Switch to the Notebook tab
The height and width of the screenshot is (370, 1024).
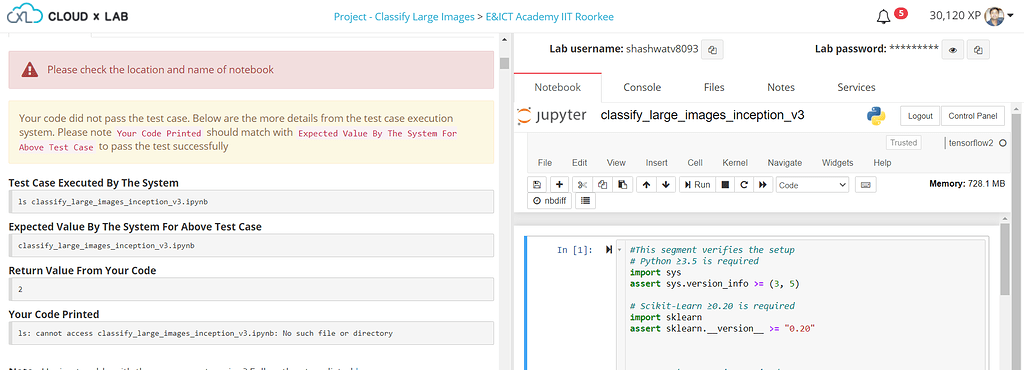click(x=558, y=87)
